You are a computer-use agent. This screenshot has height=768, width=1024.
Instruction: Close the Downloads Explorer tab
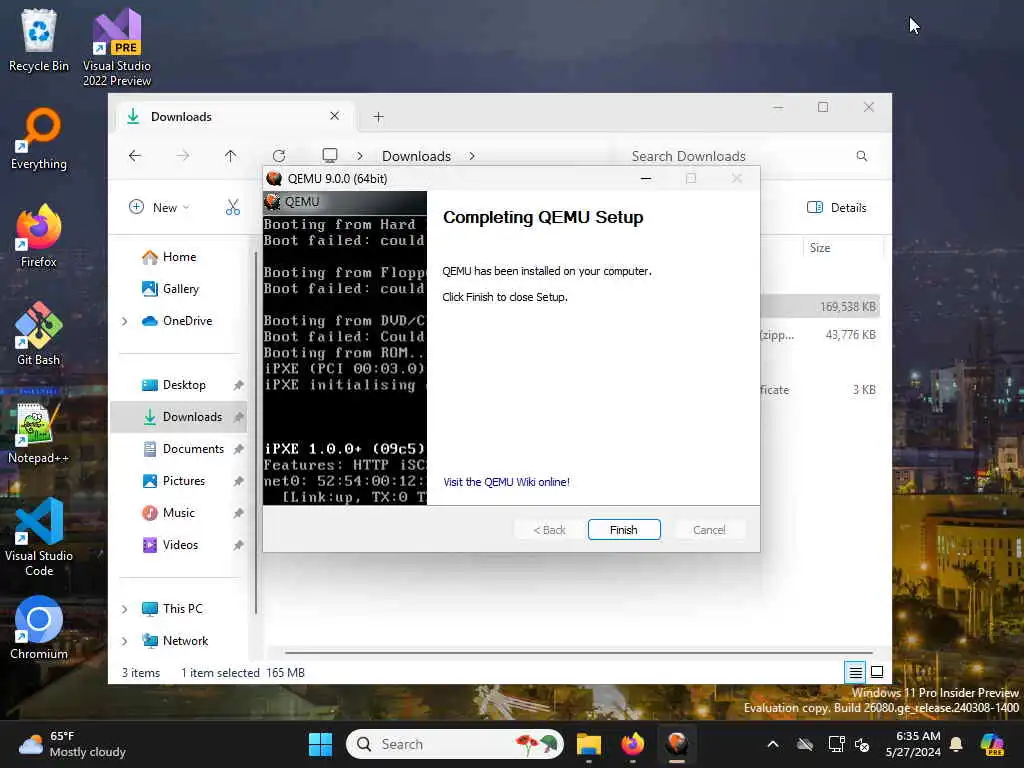pyautogui.click(x=334, y=116)
